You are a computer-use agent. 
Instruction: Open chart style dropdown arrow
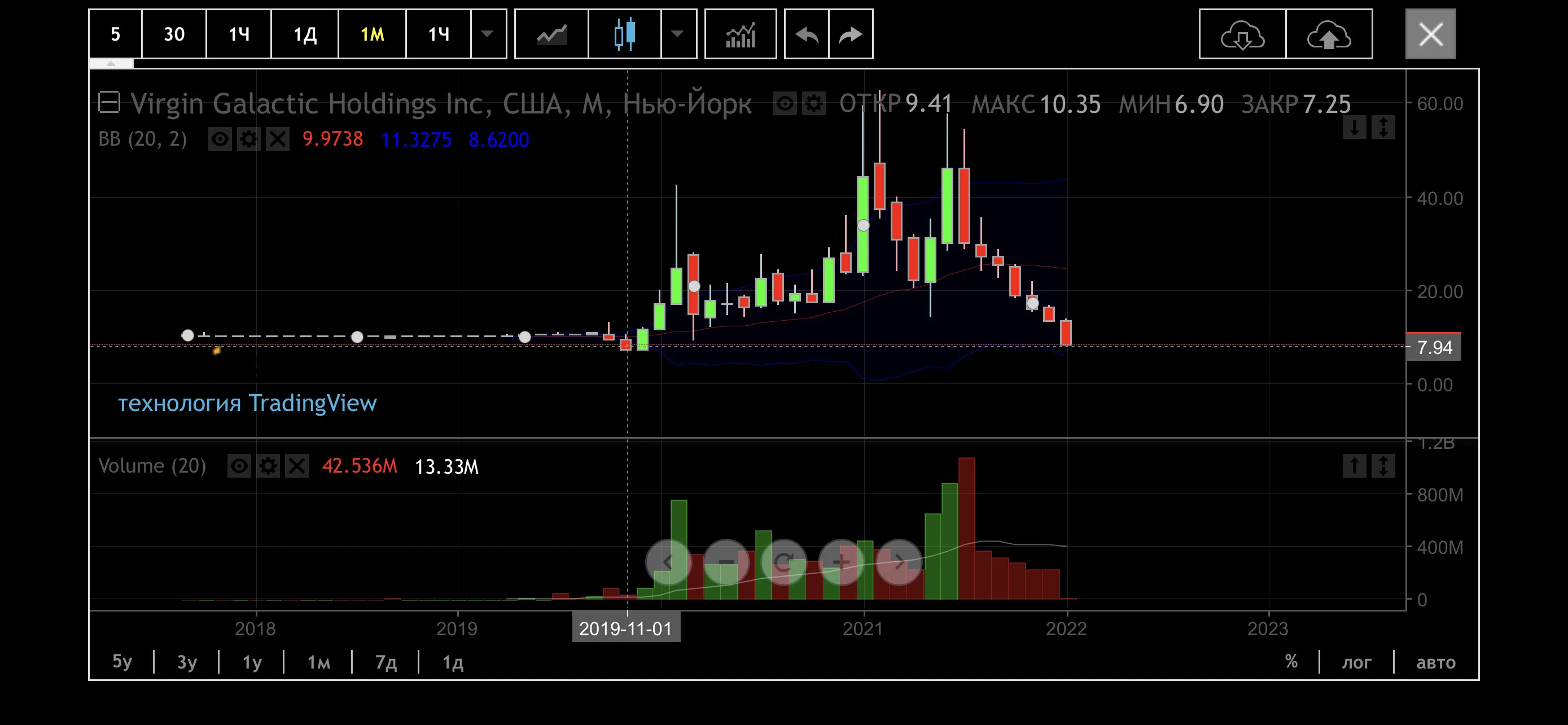[x=678, y=34]
